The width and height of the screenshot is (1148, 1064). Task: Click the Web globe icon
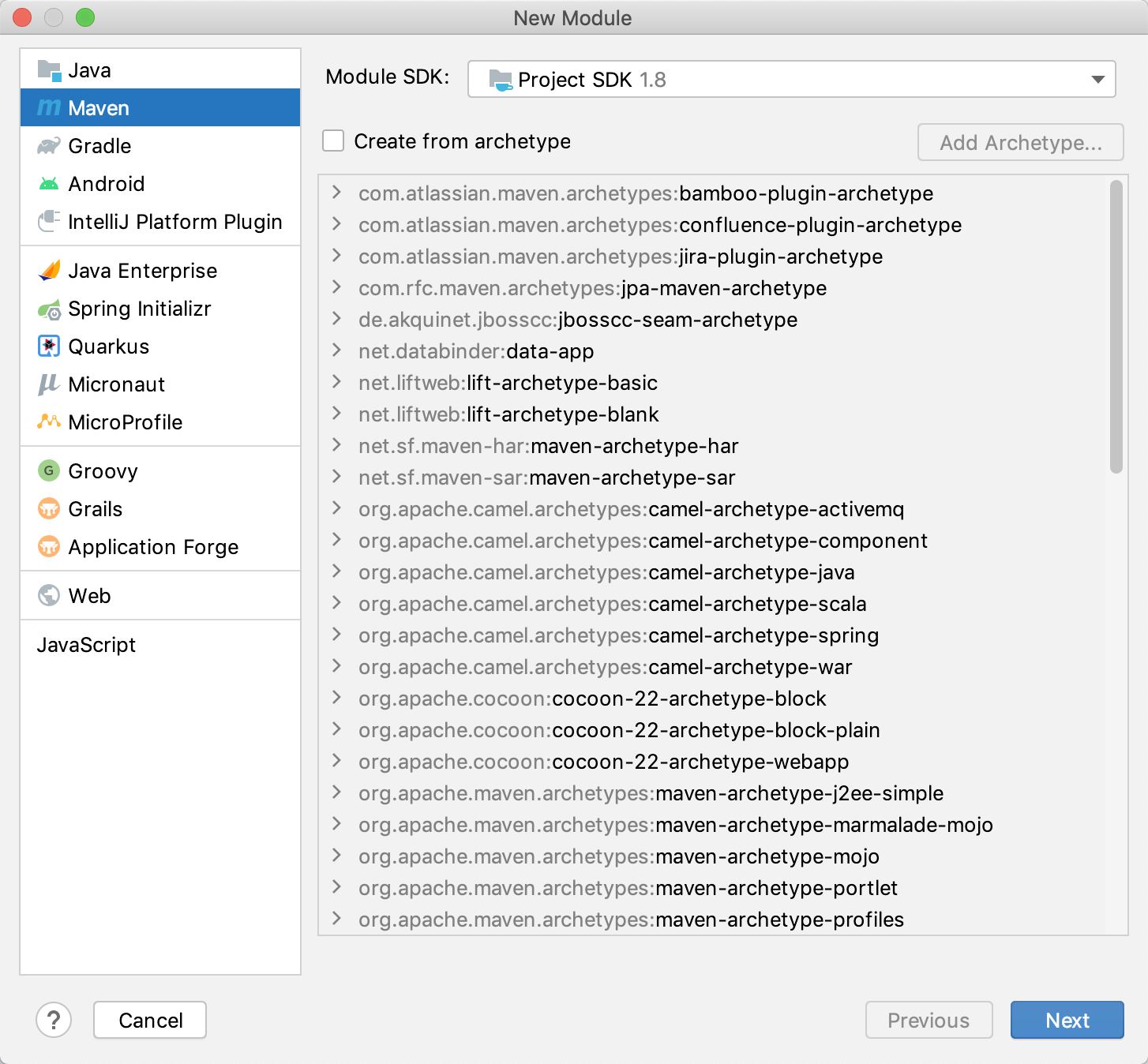point(49,595)
